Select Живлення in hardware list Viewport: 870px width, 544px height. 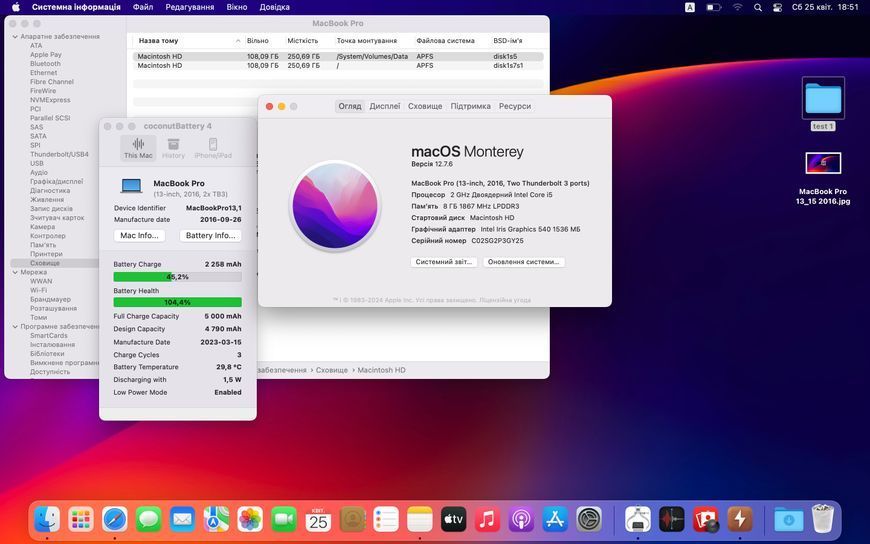(x=47, y=200)
